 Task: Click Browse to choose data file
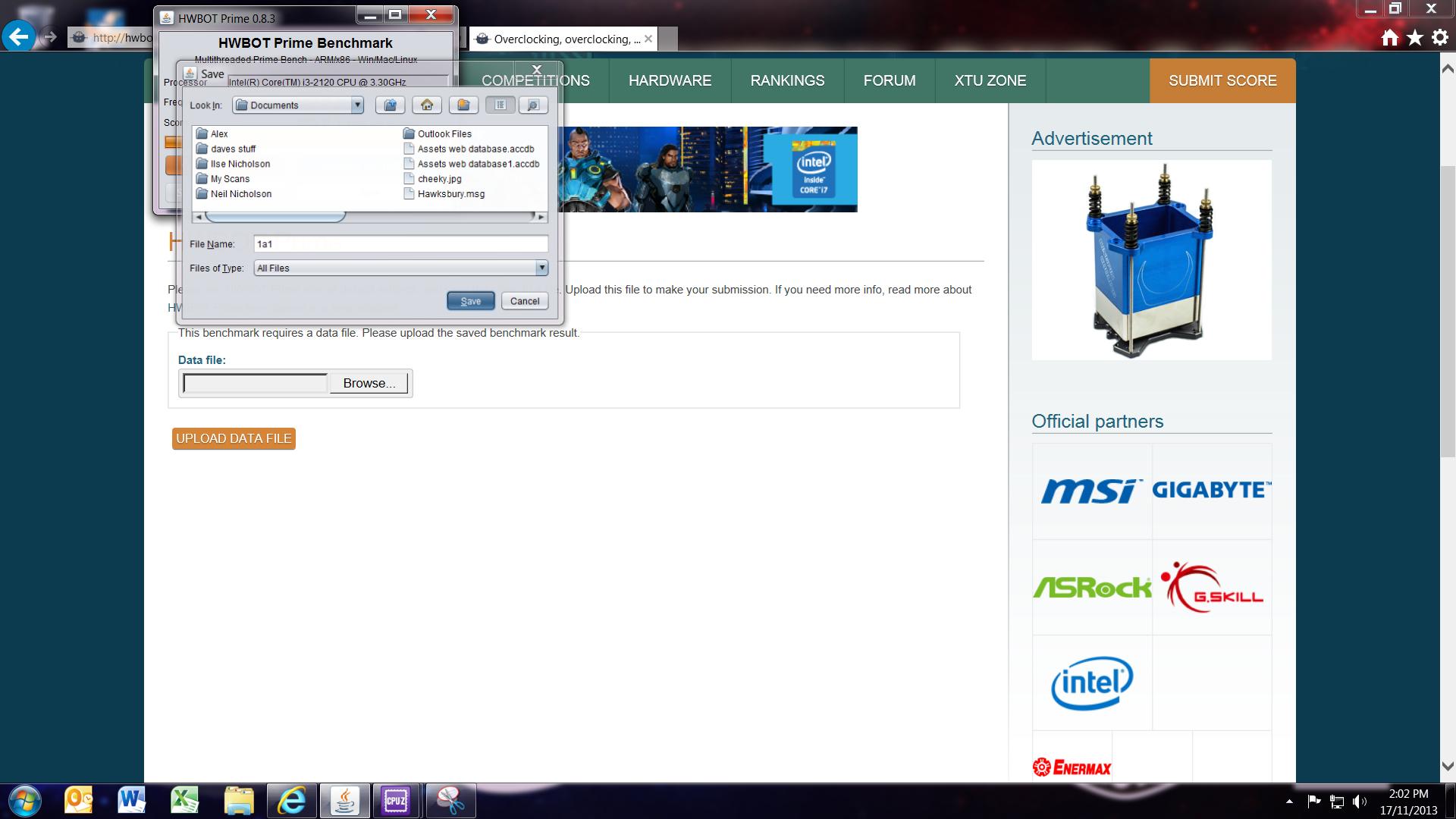(369, 384)
